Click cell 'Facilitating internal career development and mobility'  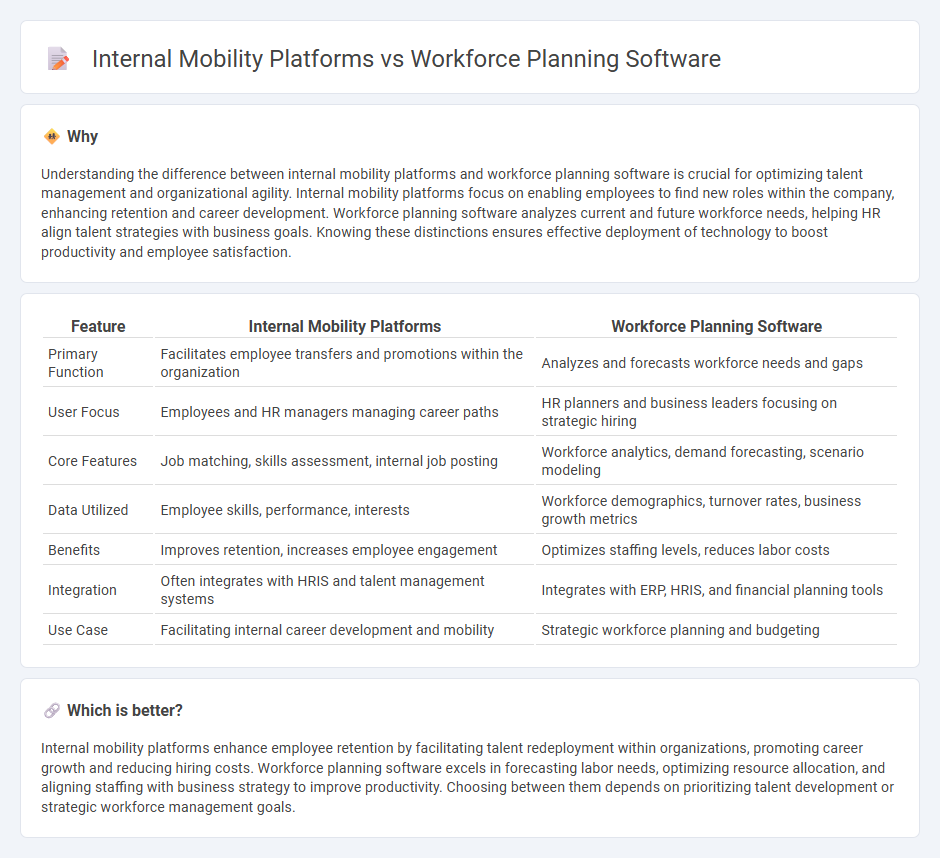click(x=344, y=630)
